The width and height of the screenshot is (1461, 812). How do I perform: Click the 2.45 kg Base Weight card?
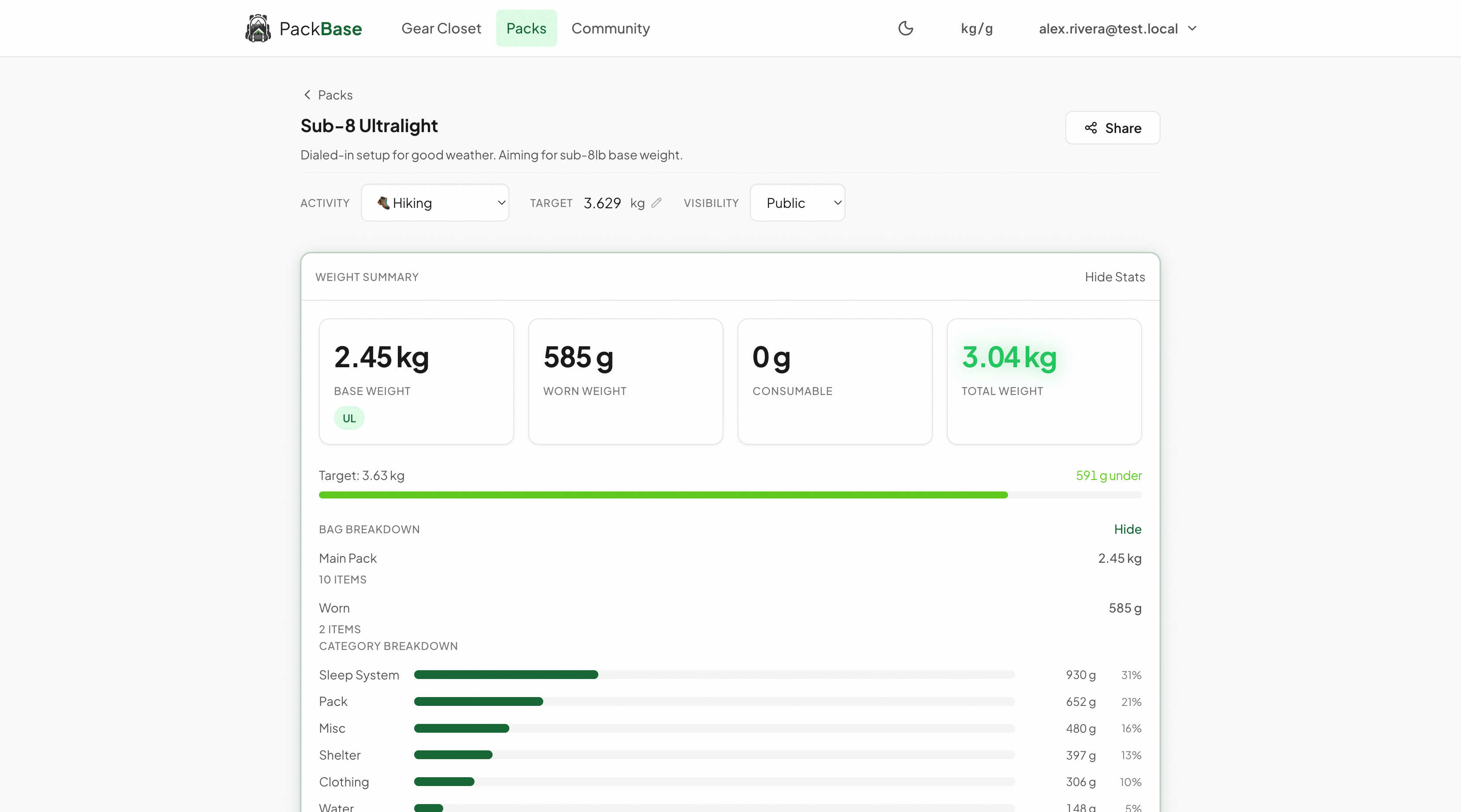coord(416,381)
